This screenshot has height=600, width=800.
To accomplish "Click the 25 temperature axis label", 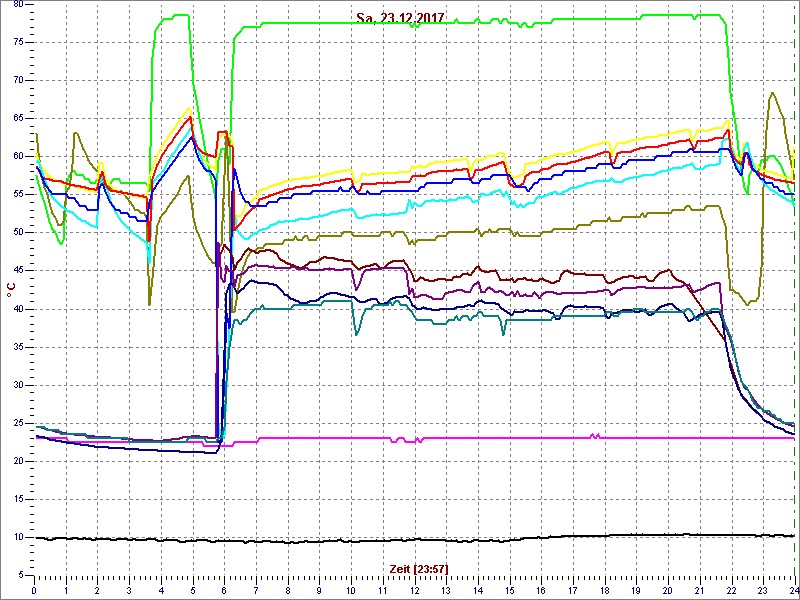I will point(18,423).
